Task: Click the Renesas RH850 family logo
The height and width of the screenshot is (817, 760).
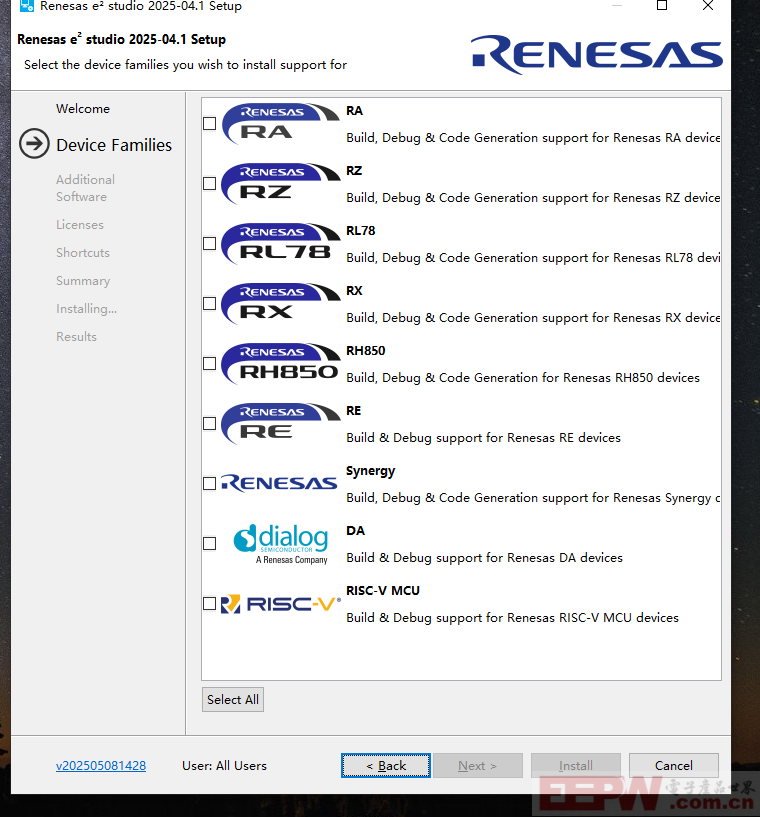Action: (281, 364)
